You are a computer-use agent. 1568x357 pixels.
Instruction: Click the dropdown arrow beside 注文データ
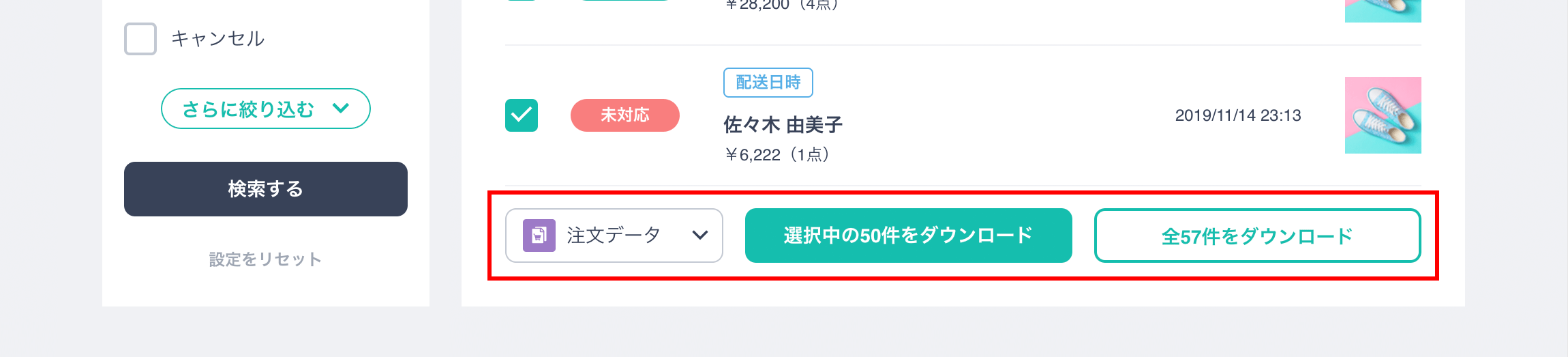[700, 235]
